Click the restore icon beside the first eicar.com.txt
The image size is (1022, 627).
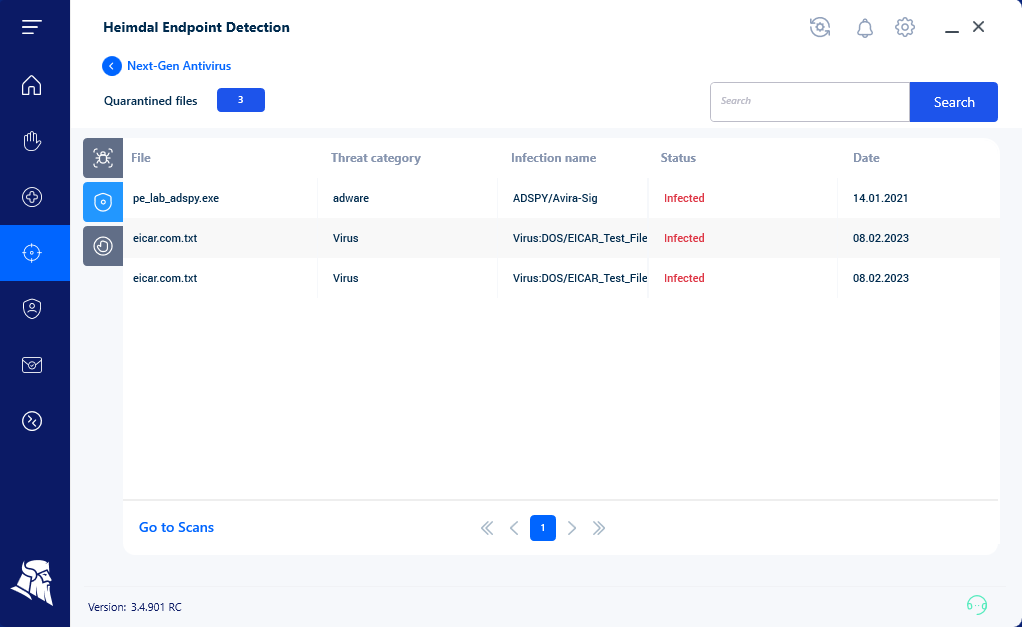click(103, 246)
